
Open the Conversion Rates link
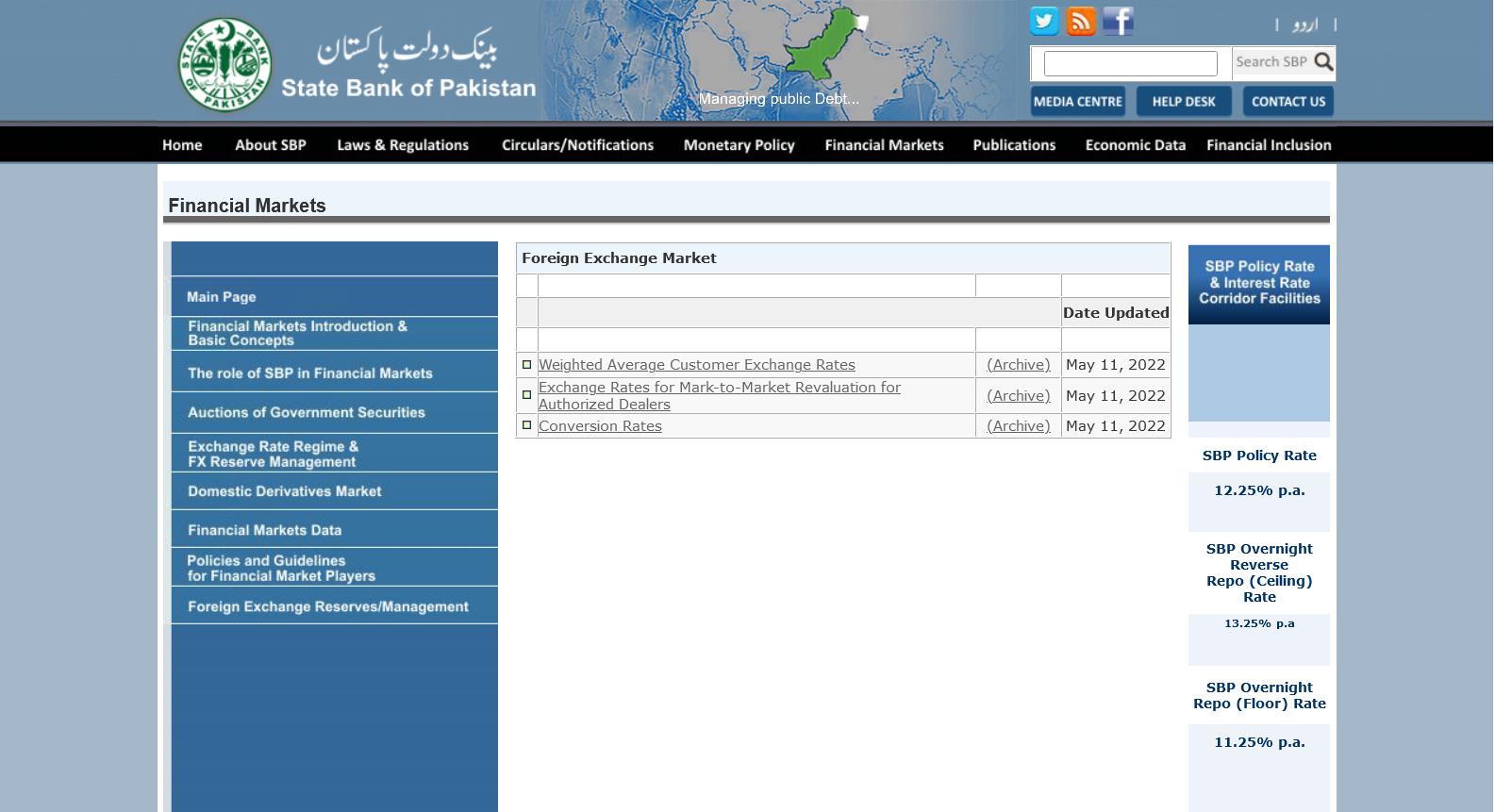(x=600, y=426)
